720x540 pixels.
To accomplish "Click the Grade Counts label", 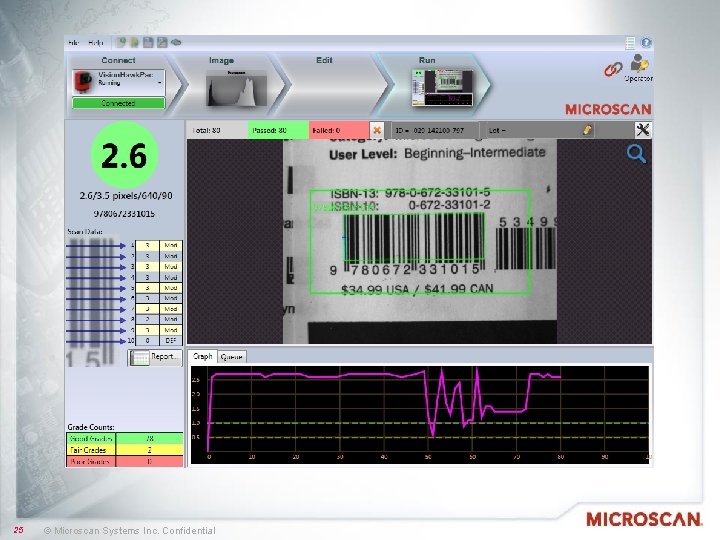I will point(91,427).
